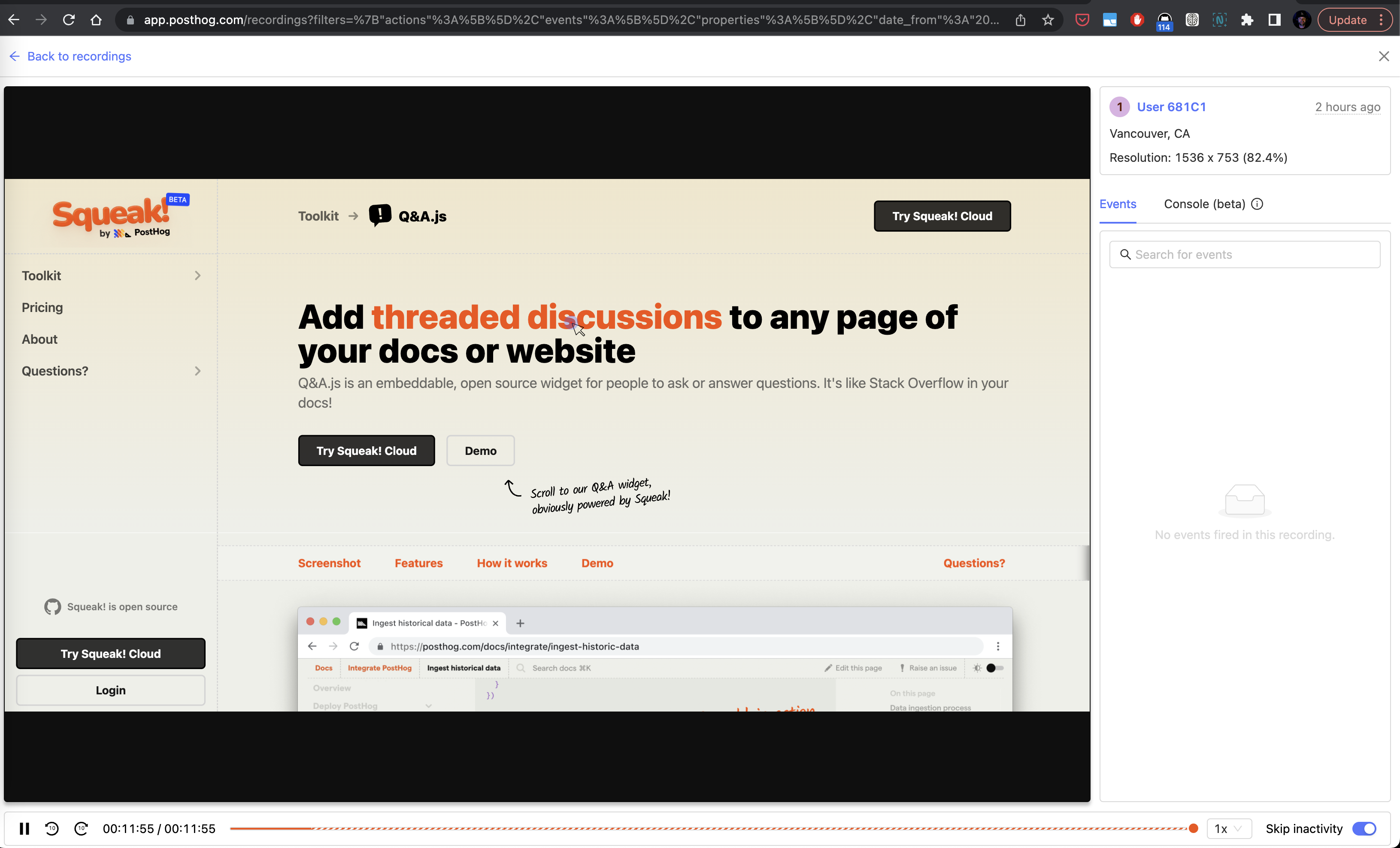Skip forward 10 seconds in recording
Screen dimensions: 1400x848
[81, 829]
